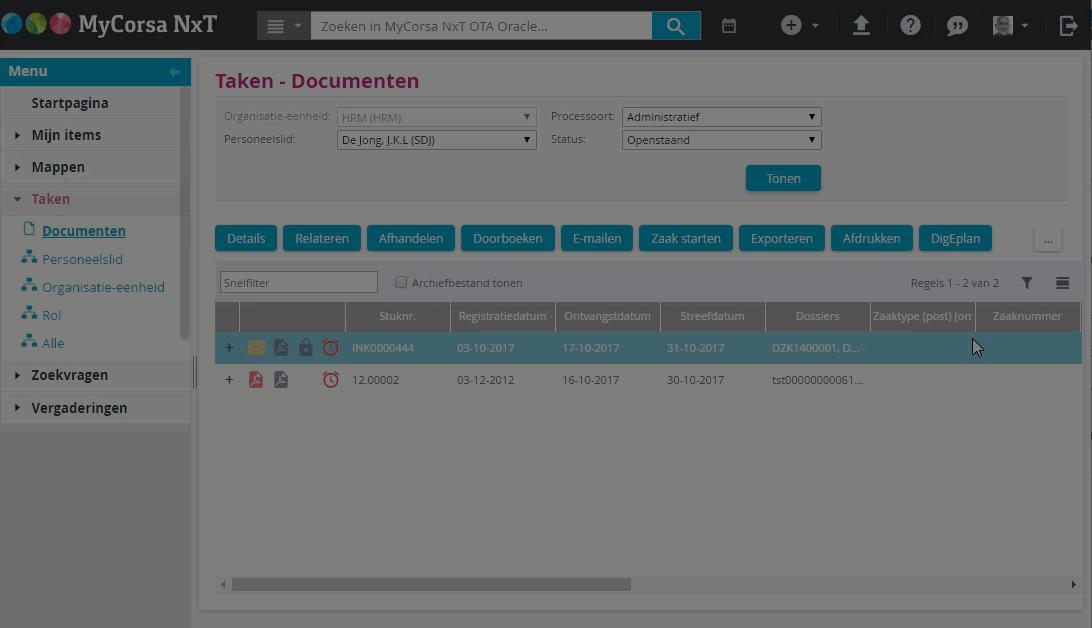Image resolution: width=1092 pixels, height=628 pixels.
Task: Click the logout exit icon
Action: pos(1068,26)
